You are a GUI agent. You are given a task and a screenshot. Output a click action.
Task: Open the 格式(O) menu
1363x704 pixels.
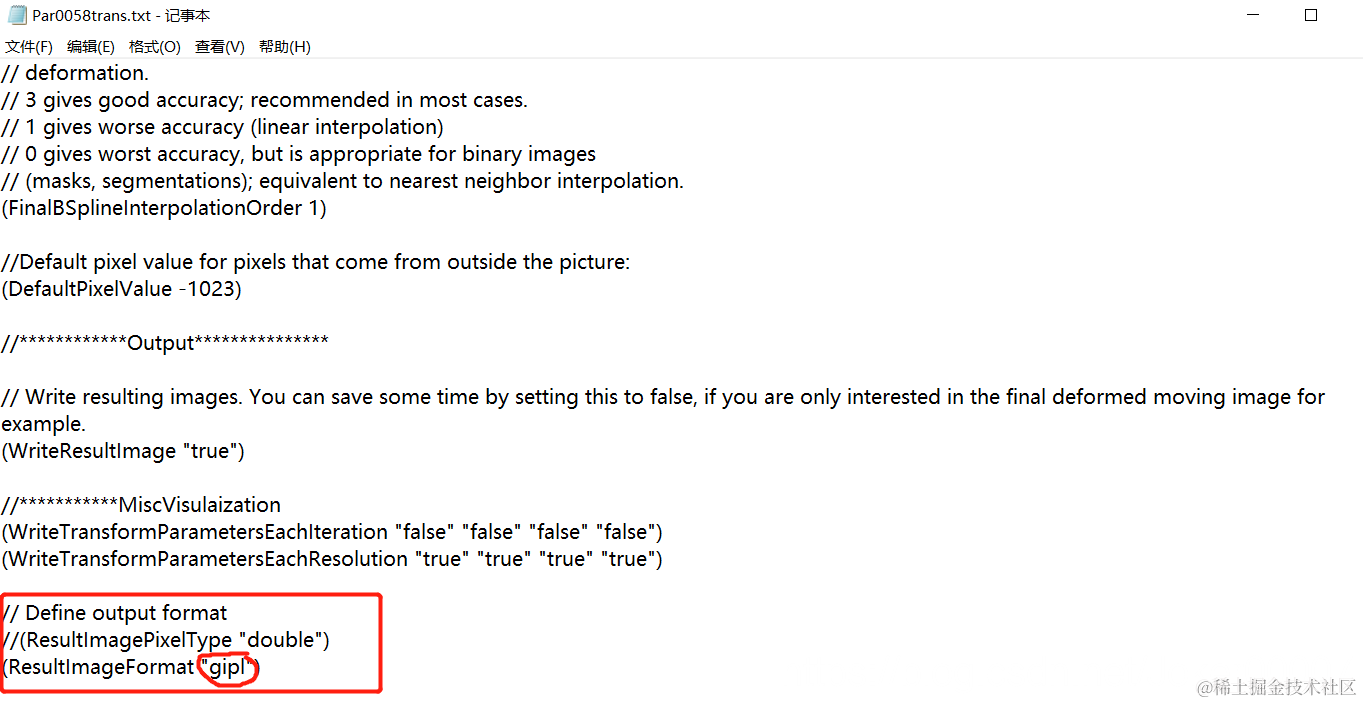[x=155, y=47]
